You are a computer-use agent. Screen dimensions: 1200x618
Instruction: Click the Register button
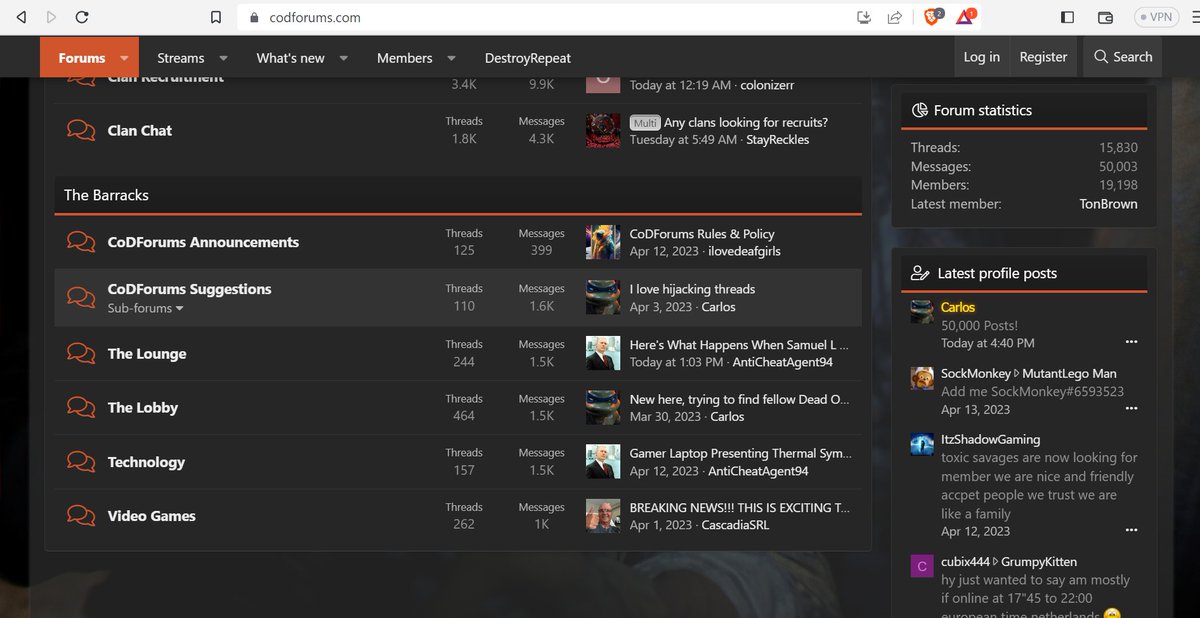[x=1043, y=57]
